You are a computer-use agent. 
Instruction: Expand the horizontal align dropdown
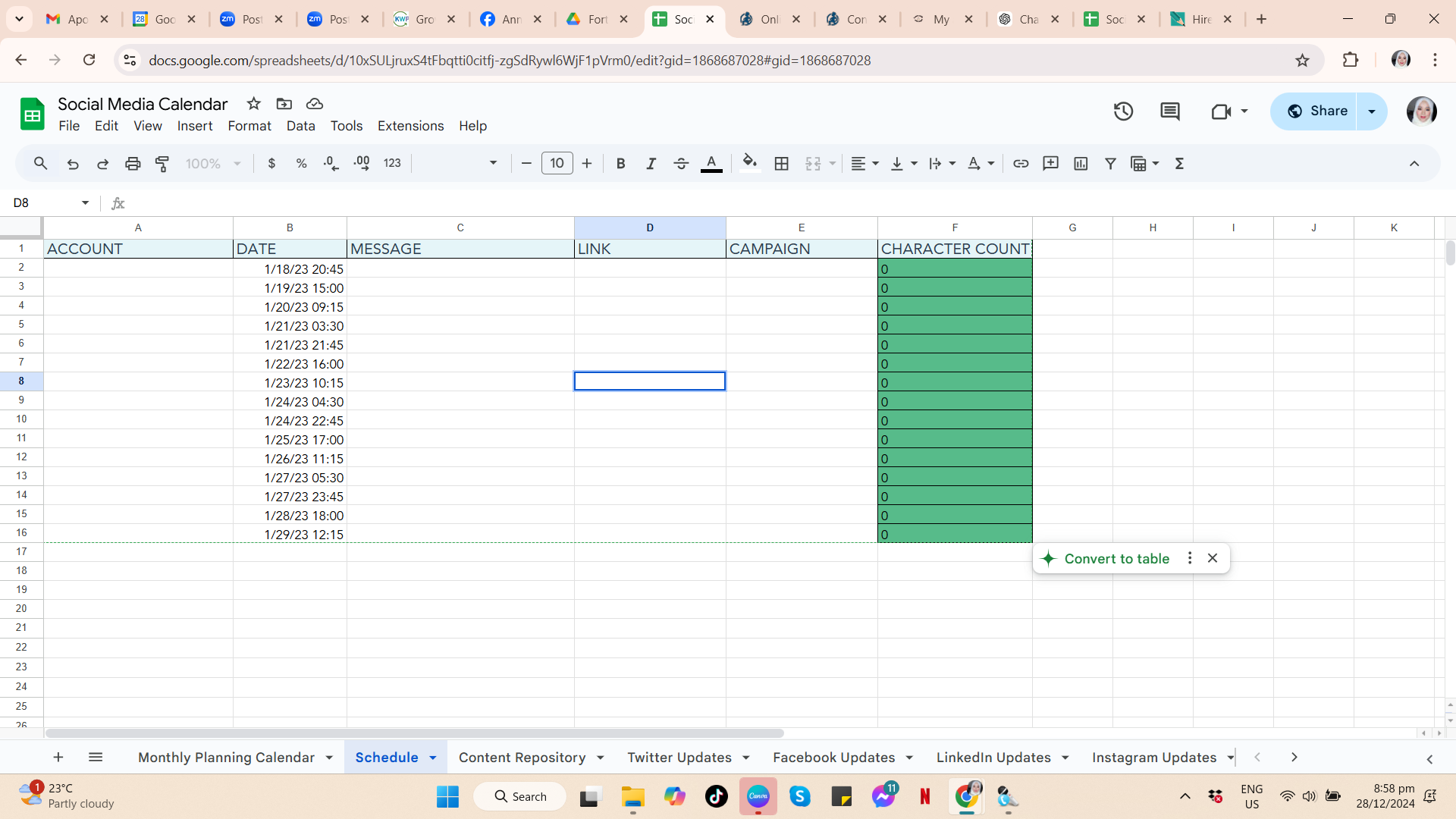tap(864, 164)
